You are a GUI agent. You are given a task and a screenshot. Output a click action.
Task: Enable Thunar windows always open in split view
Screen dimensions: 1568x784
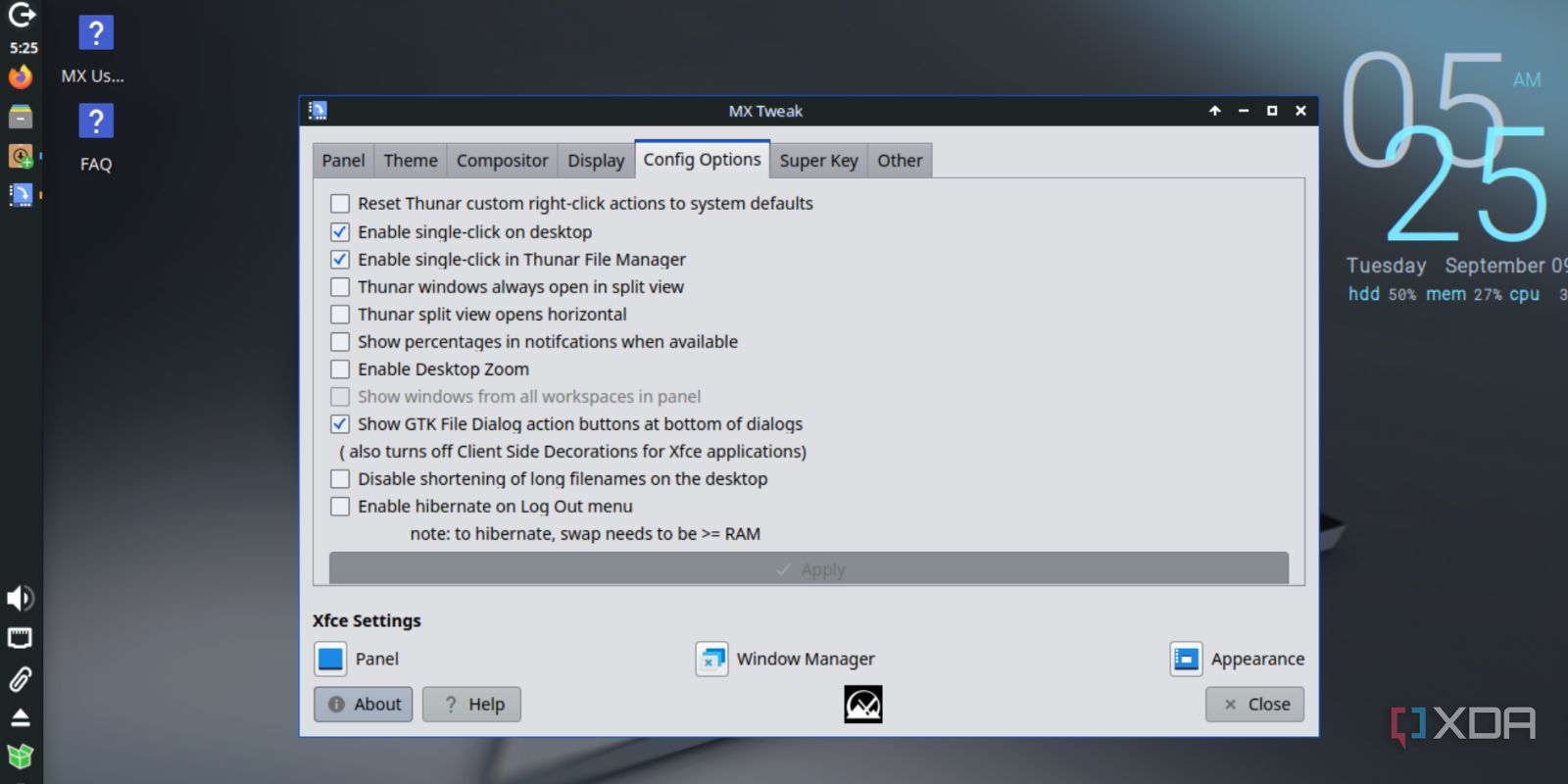[340, 287]
